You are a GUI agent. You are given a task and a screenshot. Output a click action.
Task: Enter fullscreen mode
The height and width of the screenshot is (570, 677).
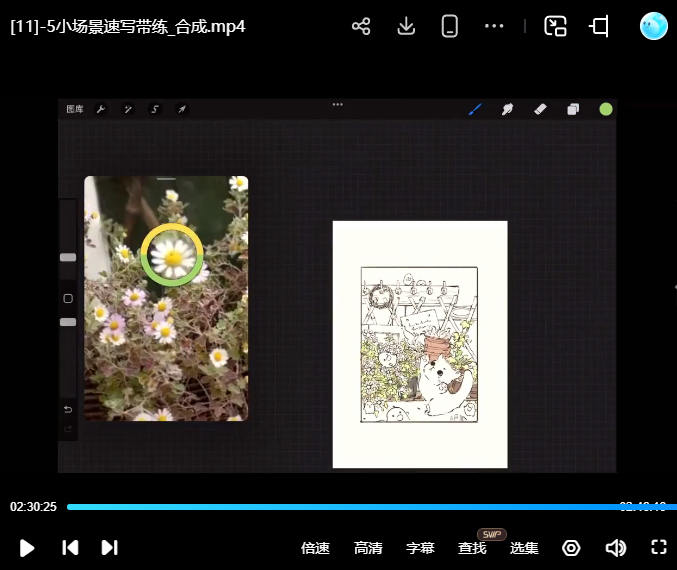pyautogui.click(x=658, y=547)
